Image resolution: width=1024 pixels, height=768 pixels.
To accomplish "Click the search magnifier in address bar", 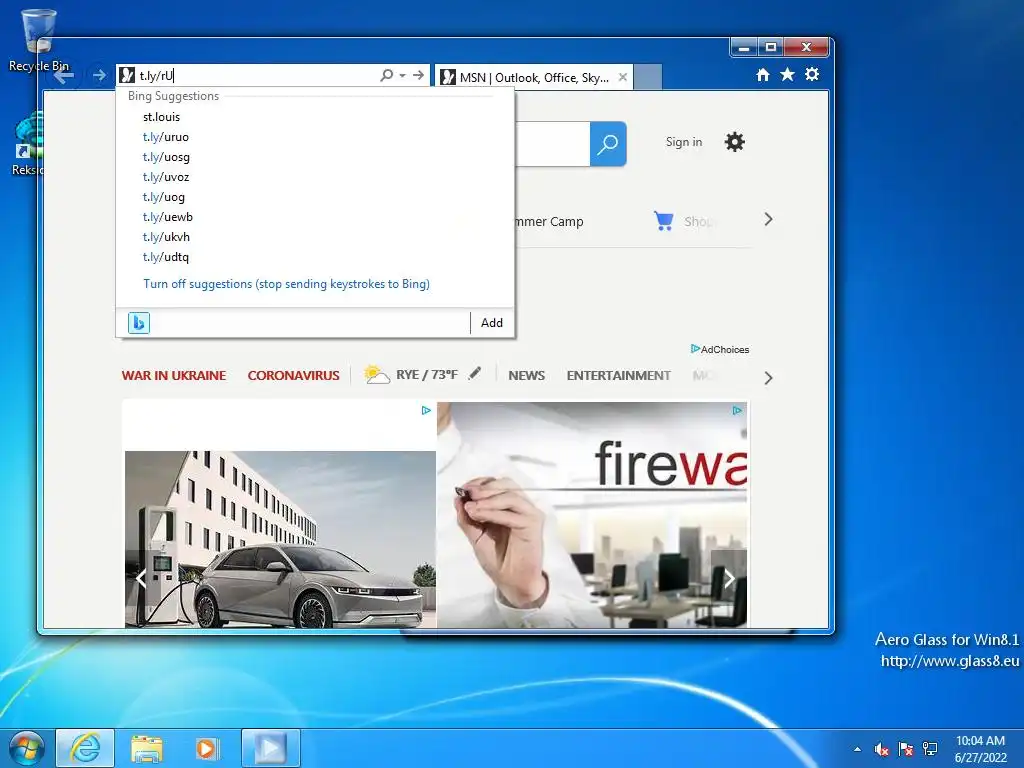I will [387, 76].
